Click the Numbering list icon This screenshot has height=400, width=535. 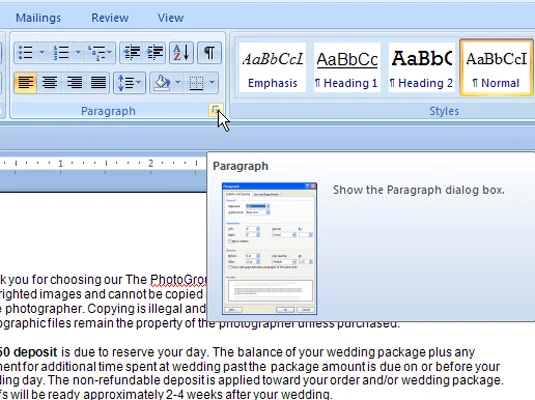click(61, 53)
